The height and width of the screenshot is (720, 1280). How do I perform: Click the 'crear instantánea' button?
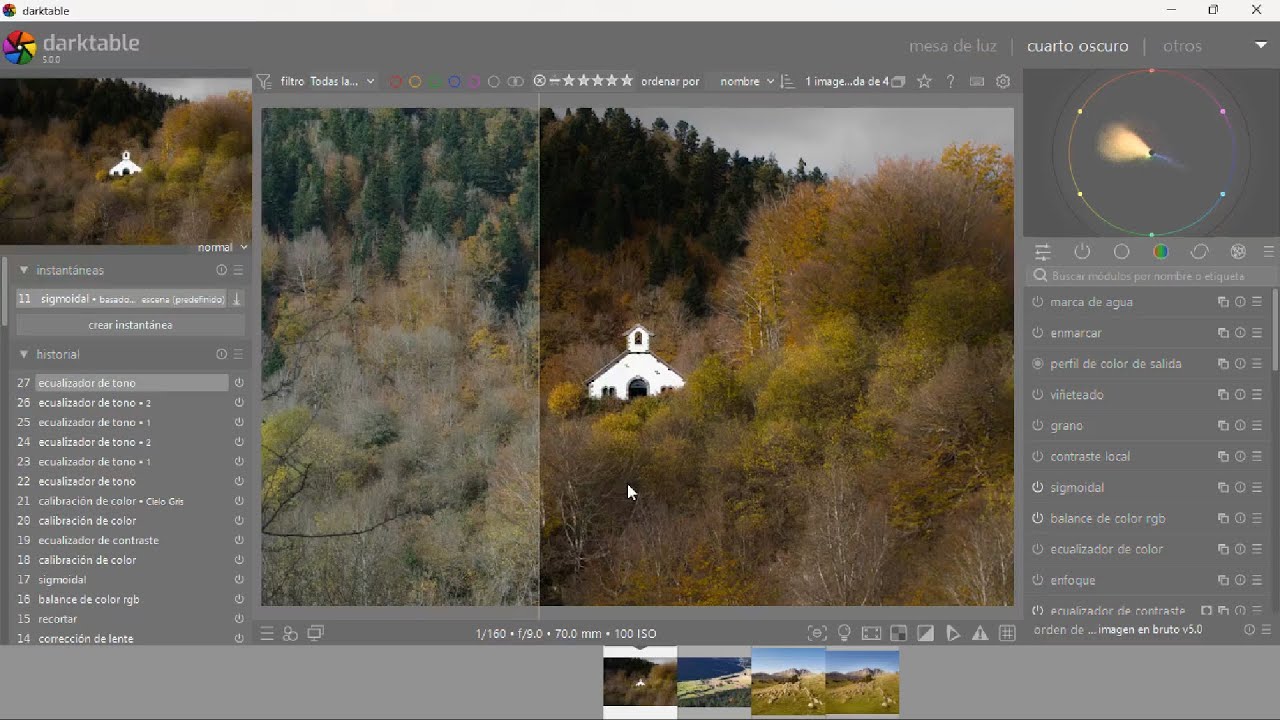tap(130, 325)
